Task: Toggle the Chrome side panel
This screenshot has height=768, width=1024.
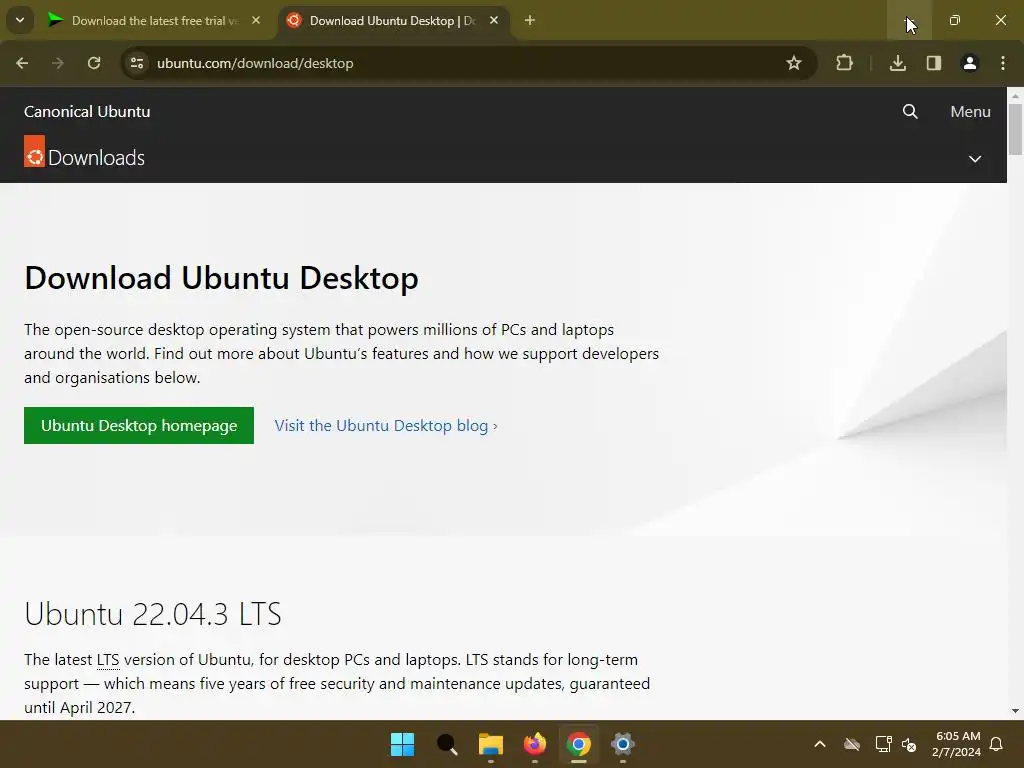Action: click(934, 63)
